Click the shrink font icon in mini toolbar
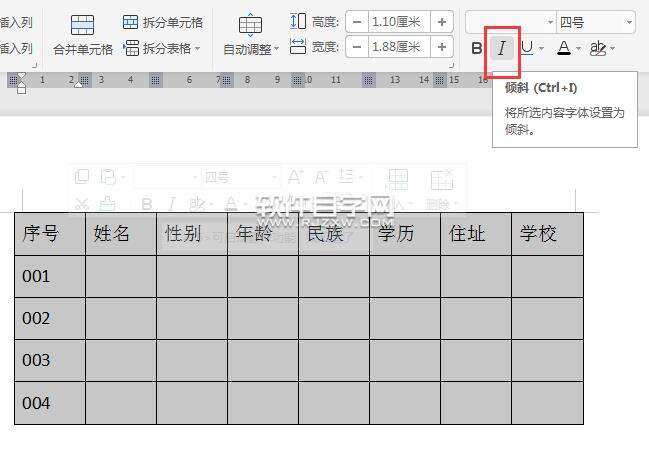 321,178
